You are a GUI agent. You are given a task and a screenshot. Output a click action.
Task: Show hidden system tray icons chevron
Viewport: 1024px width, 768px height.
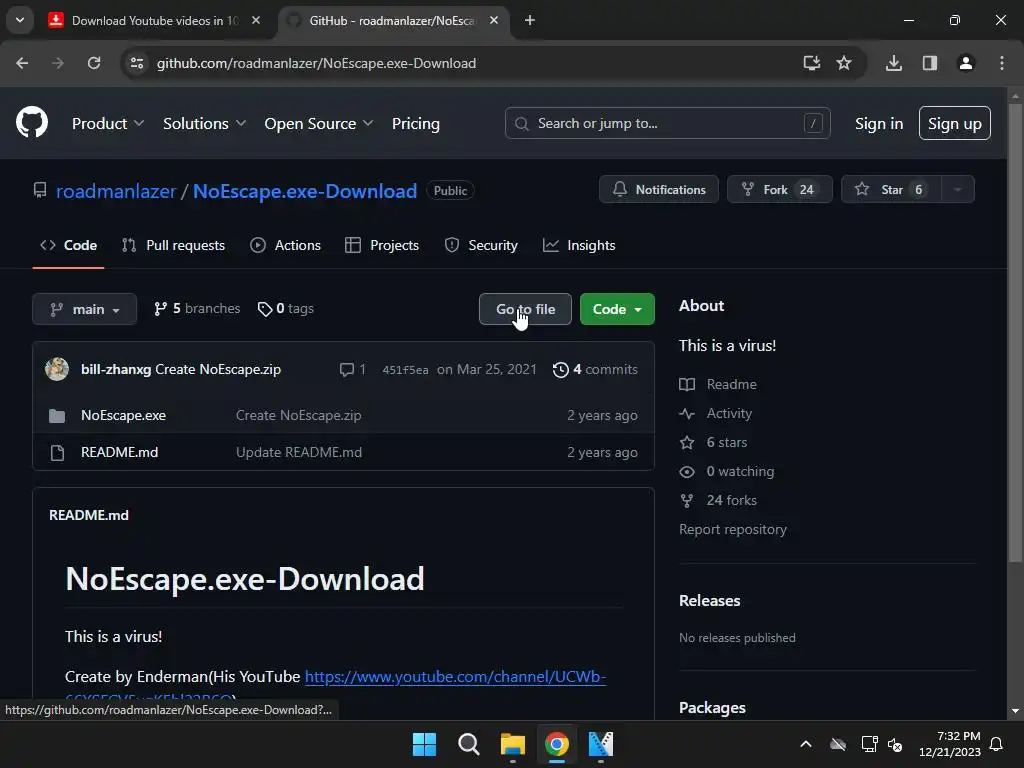806,744
